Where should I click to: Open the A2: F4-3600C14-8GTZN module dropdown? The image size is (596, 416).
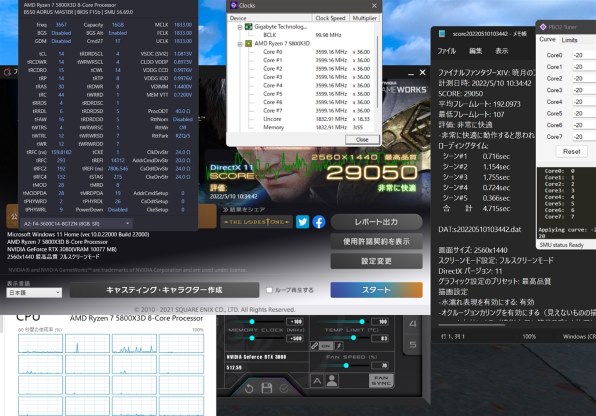coord(76,224)
